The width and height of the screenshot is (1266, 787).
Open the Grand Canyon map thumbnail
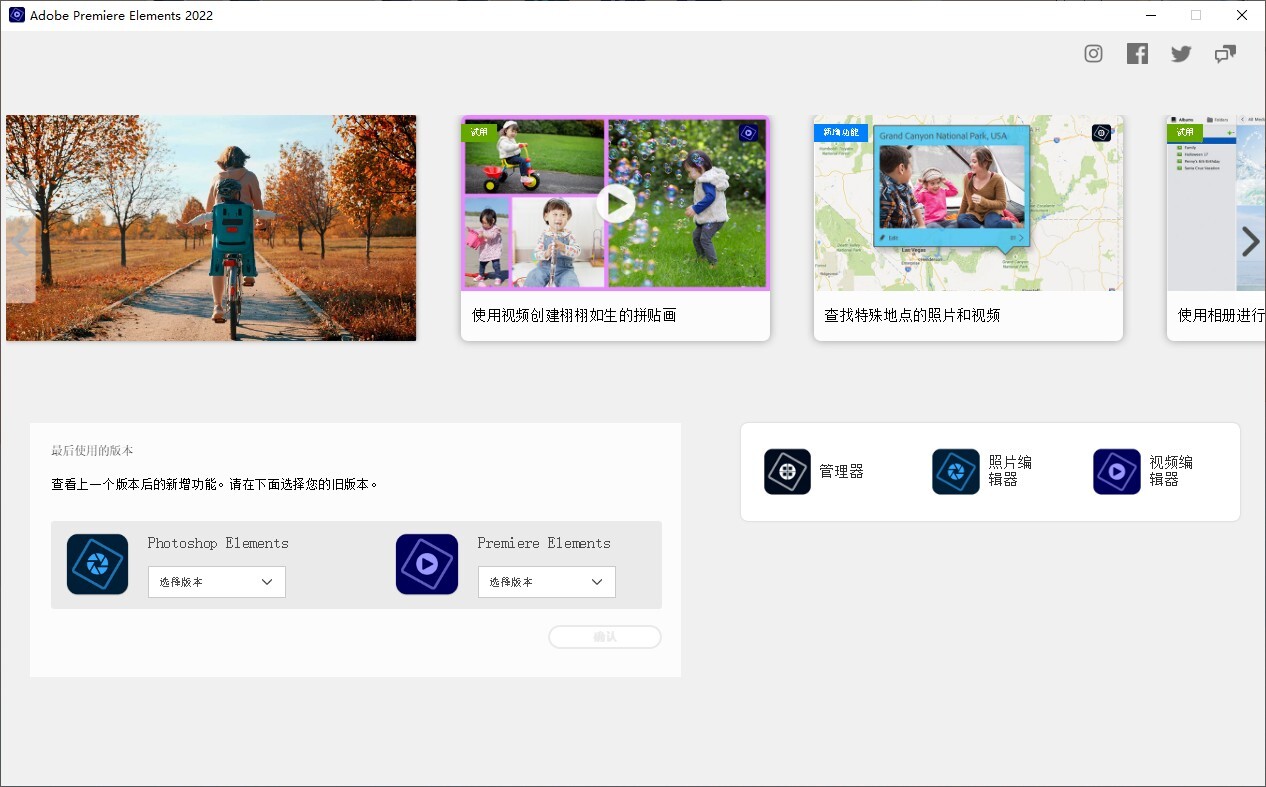point(967,204)
